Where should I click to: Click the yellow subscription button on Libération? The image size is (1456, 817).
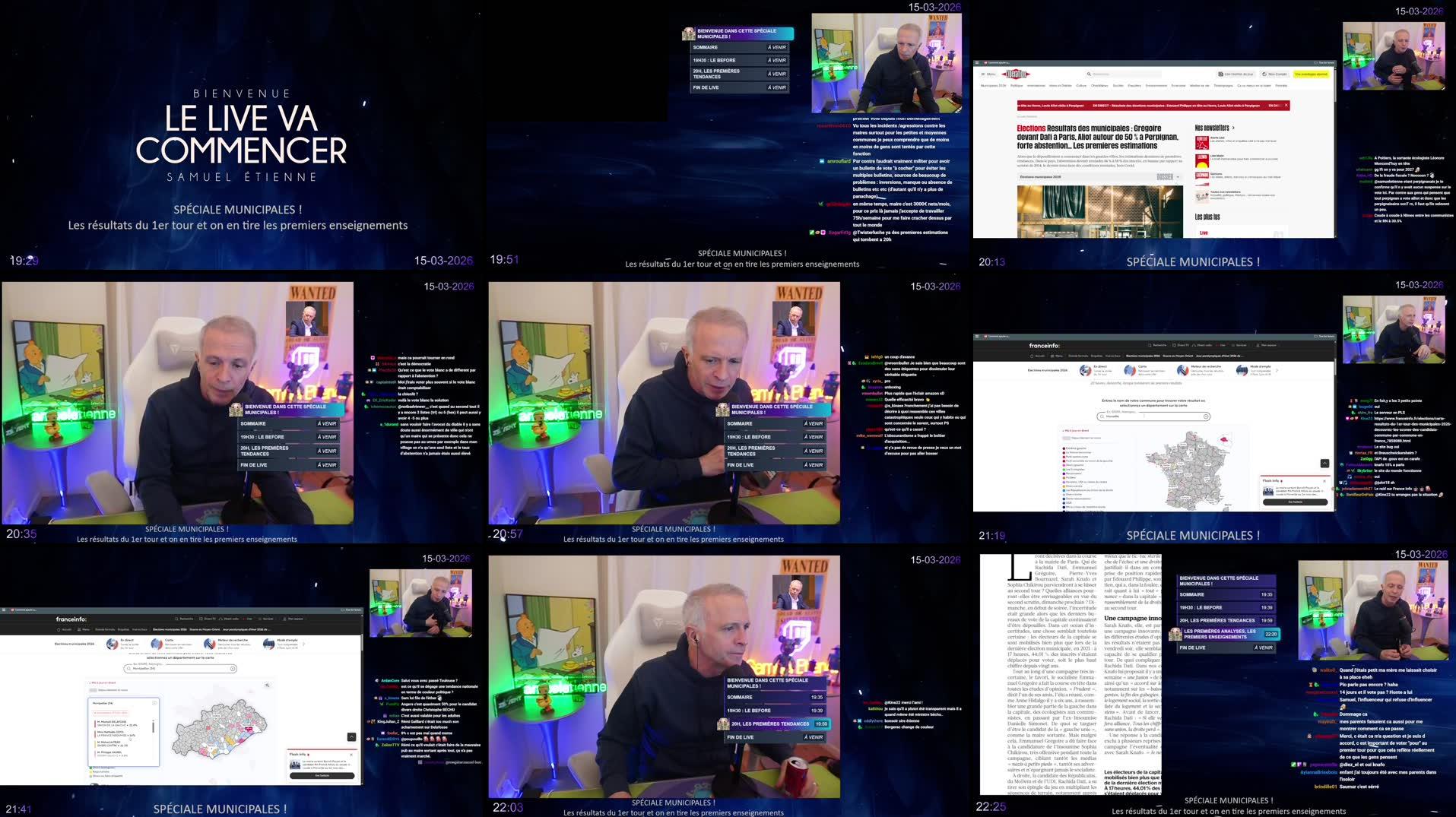1311,74
